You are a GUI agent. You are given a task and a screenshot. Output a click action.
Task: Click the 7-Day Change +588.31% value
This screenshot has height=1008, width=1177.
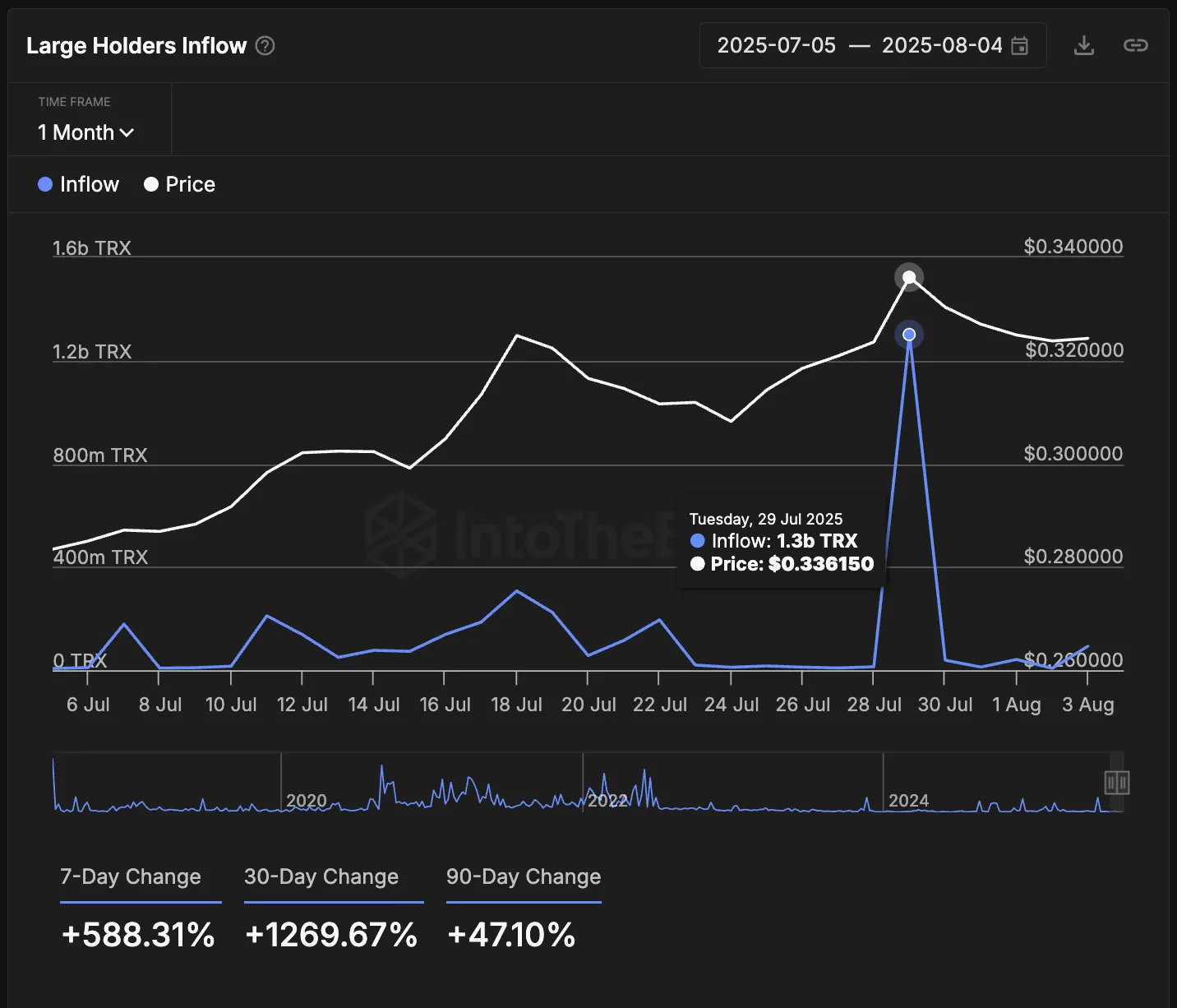tap(138, 935)
